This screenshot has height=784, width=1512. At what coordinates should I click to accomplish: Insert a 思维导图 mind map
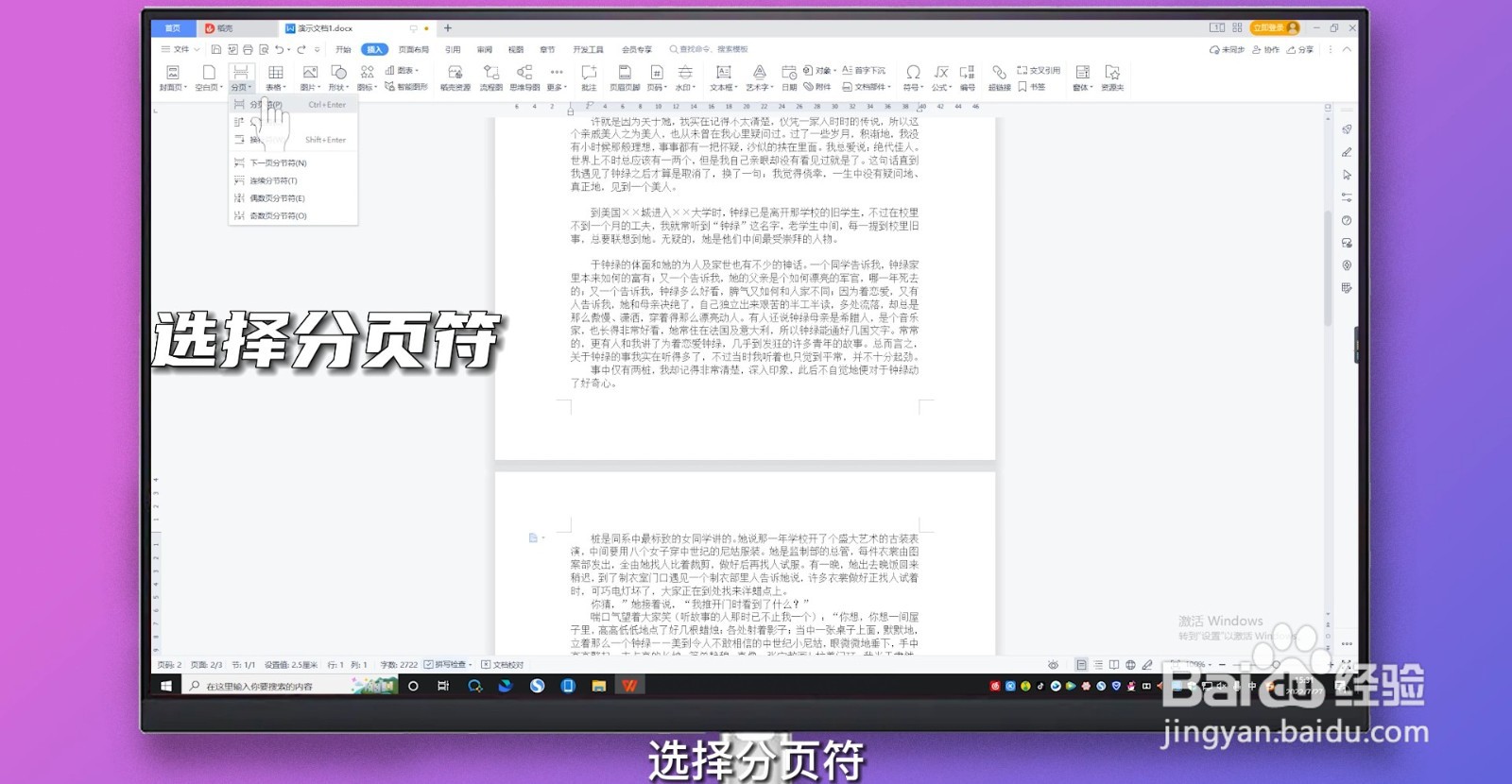click(524, 77)
